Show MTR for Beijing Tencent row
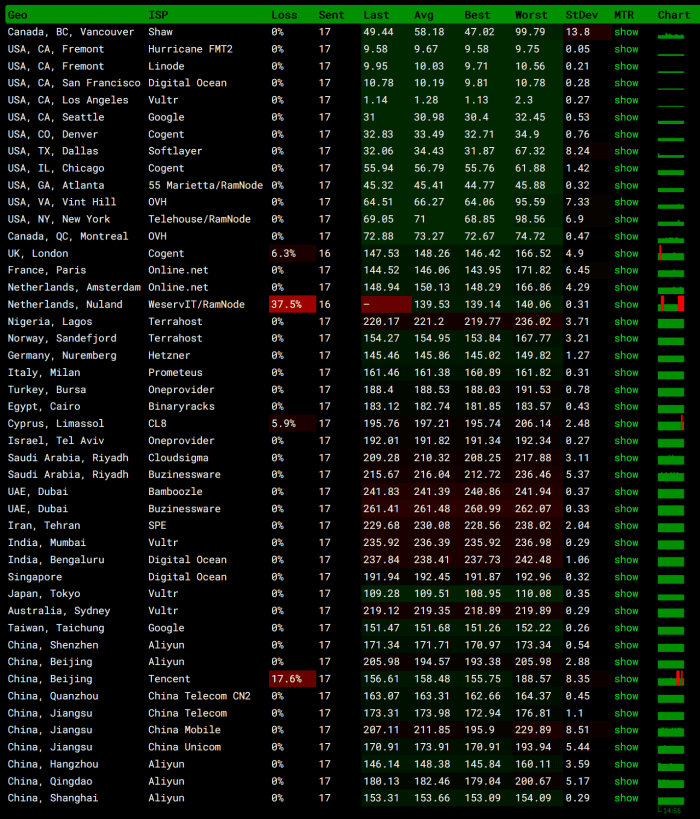The width and height of the screenshot is (700, 819). pos(626,679)
